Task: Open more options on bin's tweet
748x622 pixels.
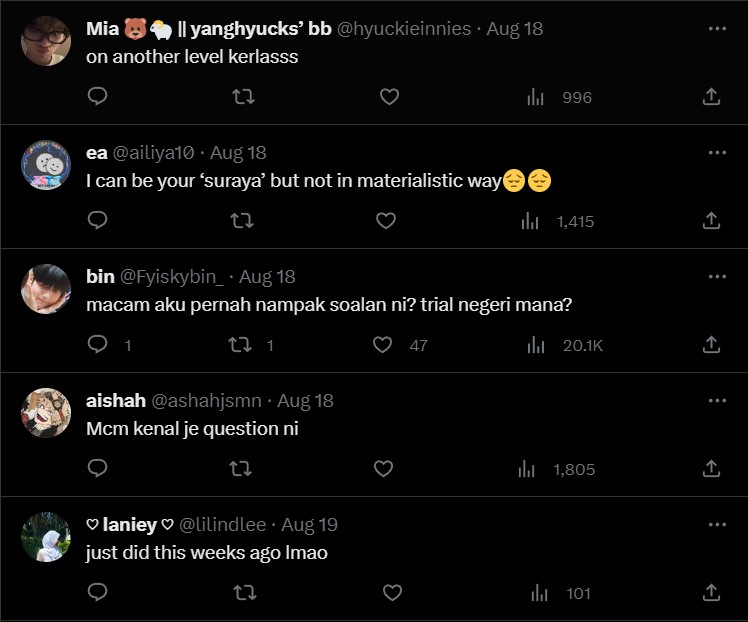Action: (717, 277)
